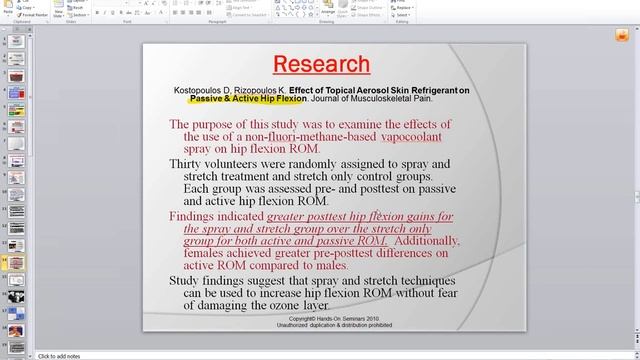Select slide 12 thumbnail
Screen dimensions: 640x360
16,229
